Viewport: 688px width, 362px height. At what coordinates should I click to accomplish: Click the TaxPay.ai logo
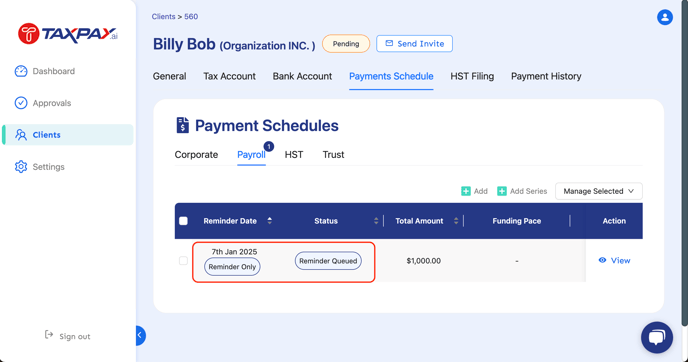(68, 34)
